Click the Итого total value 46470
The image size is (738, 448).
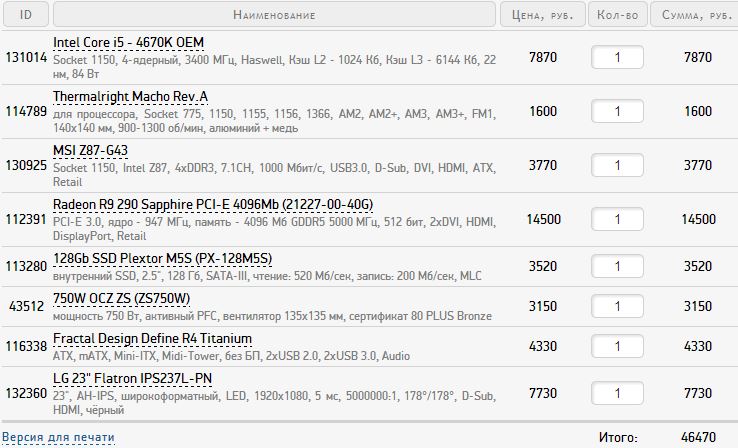click(x=698, y=437)
